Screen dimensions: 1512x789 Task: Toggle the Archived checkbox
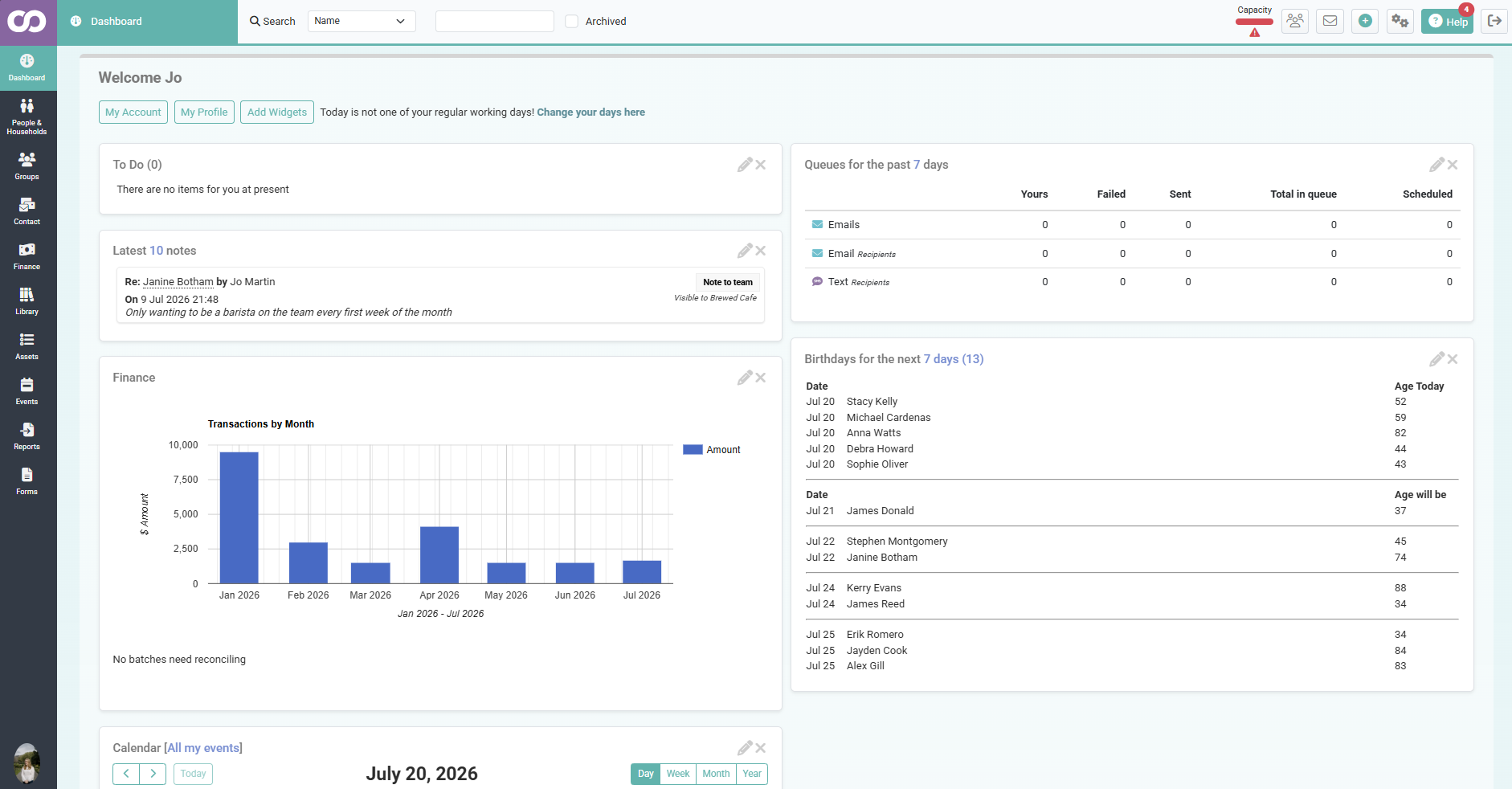[572, 22]
